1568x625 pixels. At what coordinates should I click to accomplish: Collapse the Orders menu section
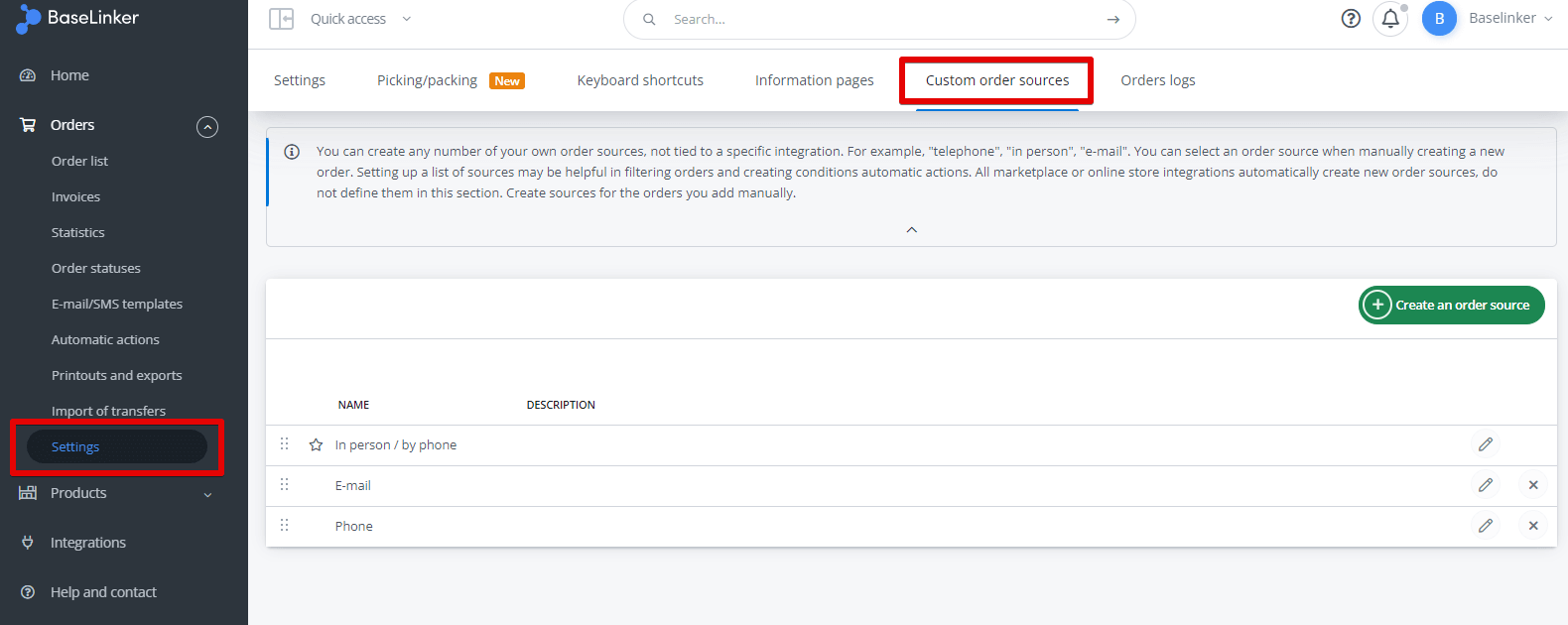tap(207, 126)
